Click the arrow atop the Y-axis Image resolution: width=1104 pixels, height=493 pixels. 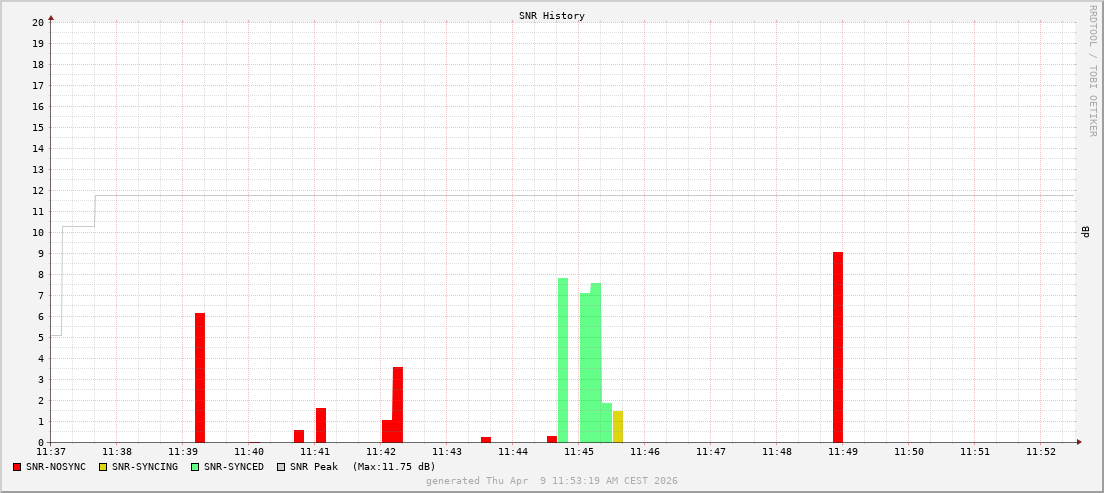(51, 17)
